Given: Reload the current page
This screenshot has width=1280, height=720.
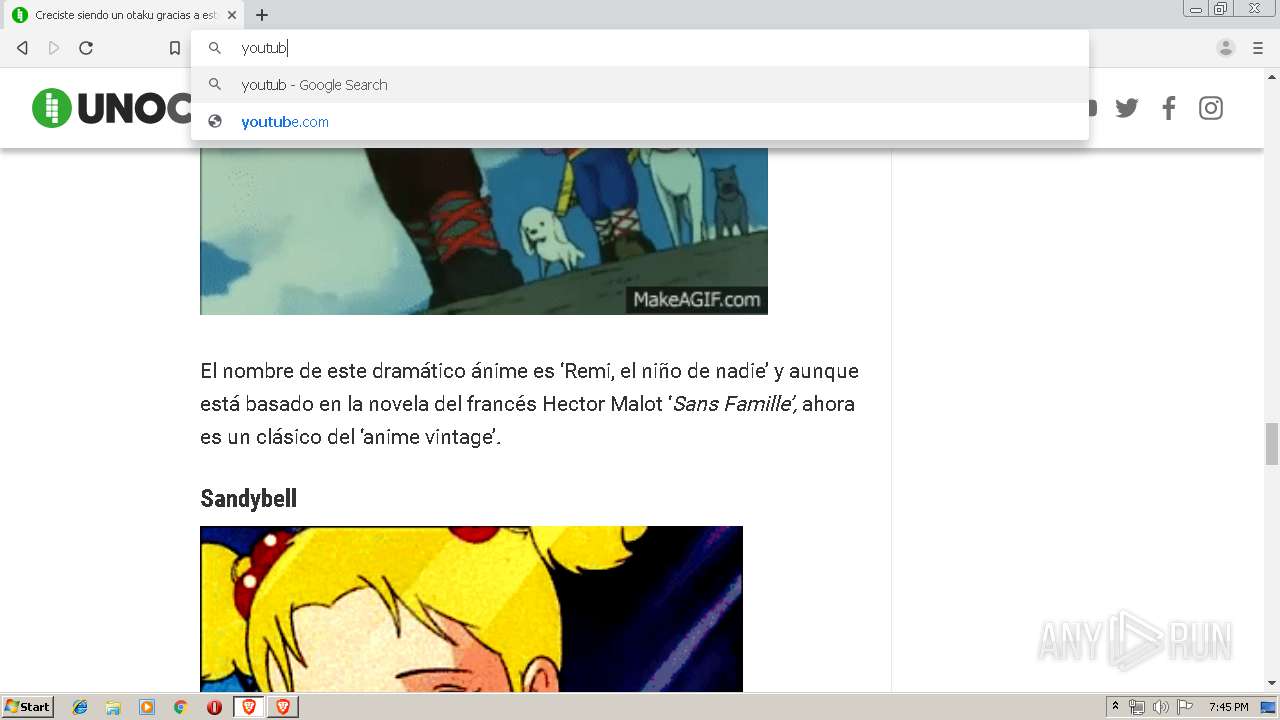Looking at the screenshot, I should point(86,48).
